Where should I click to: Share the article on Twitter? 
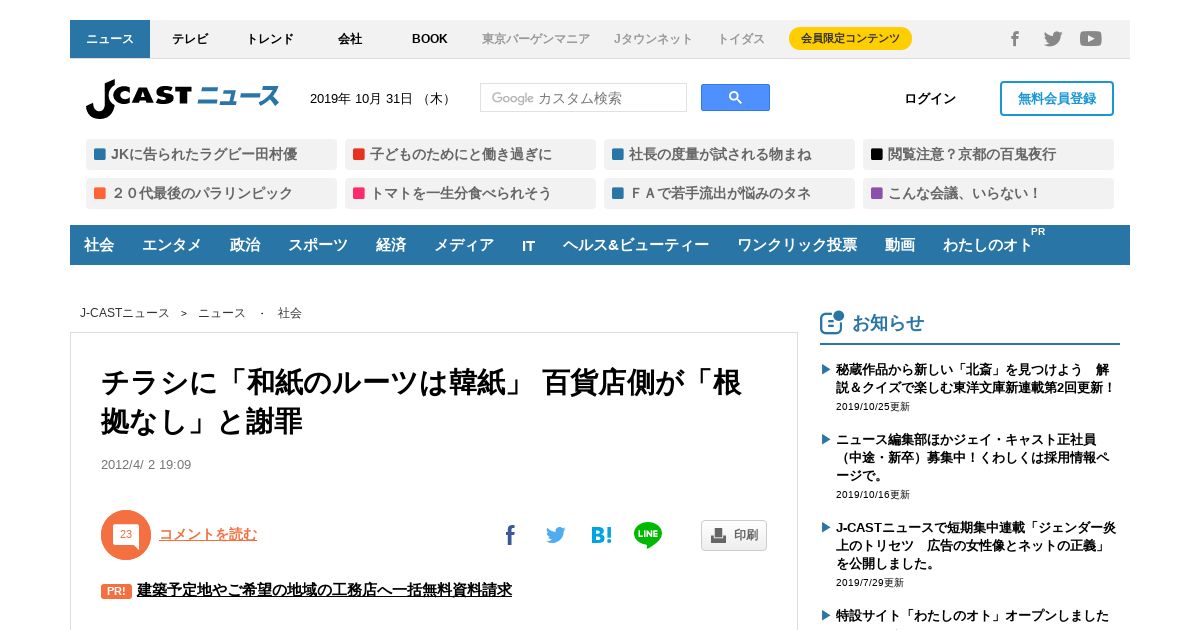coord(556,535)
